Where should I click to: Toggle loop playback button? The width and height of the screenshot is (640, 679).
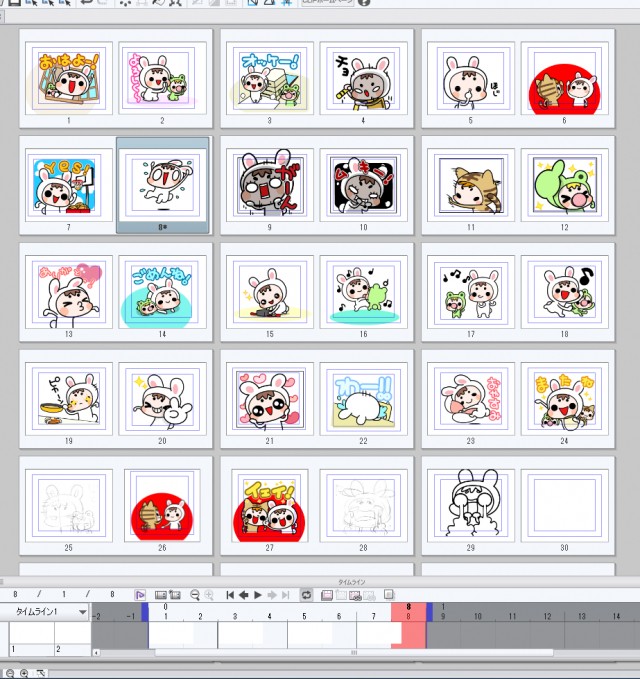coord(306,595)
